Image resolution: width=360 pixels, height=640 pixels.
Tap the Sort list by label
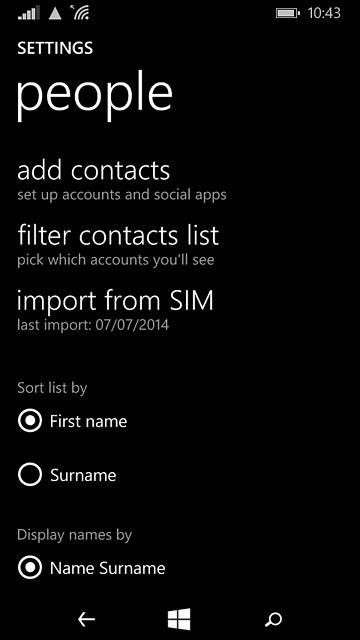click(x=52, y=388)
